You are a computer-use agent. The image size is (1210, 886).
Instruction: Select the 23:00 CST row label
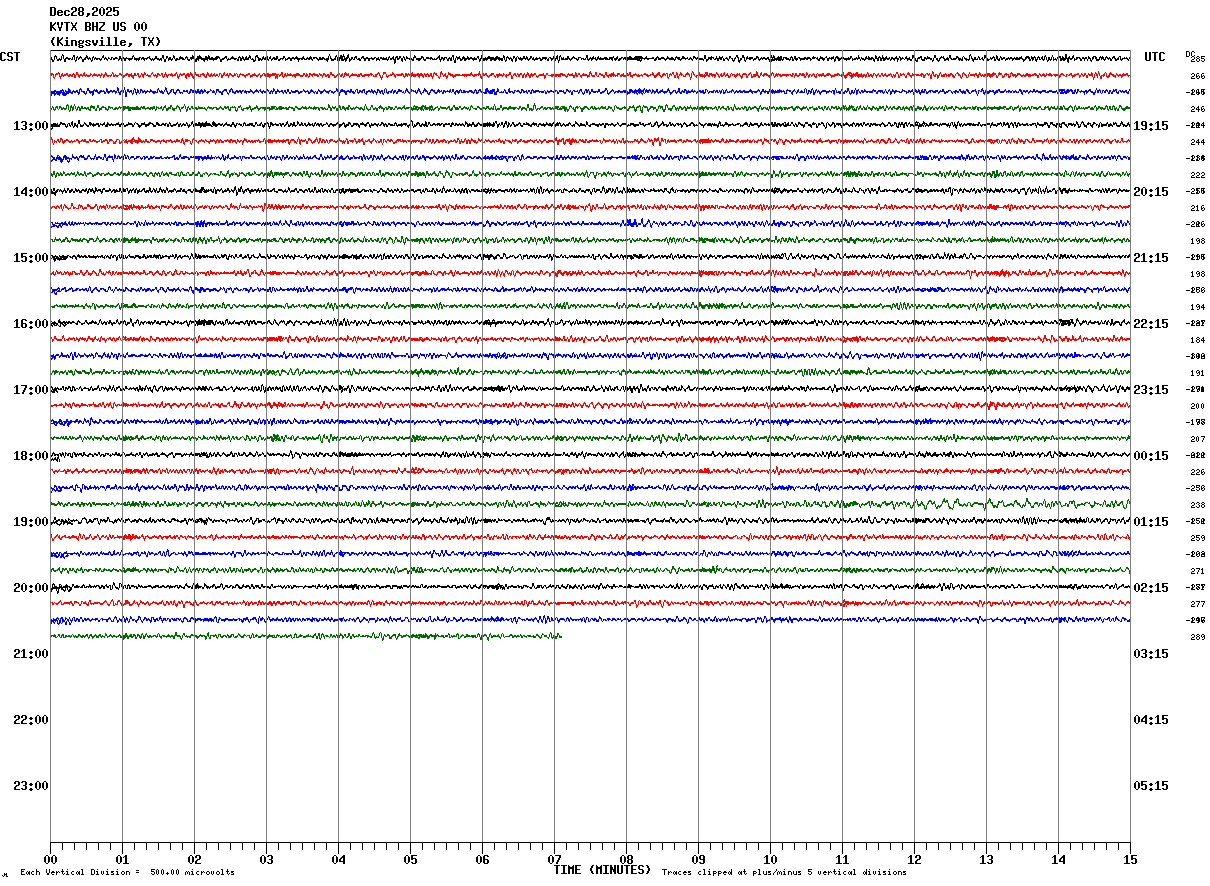31,786
